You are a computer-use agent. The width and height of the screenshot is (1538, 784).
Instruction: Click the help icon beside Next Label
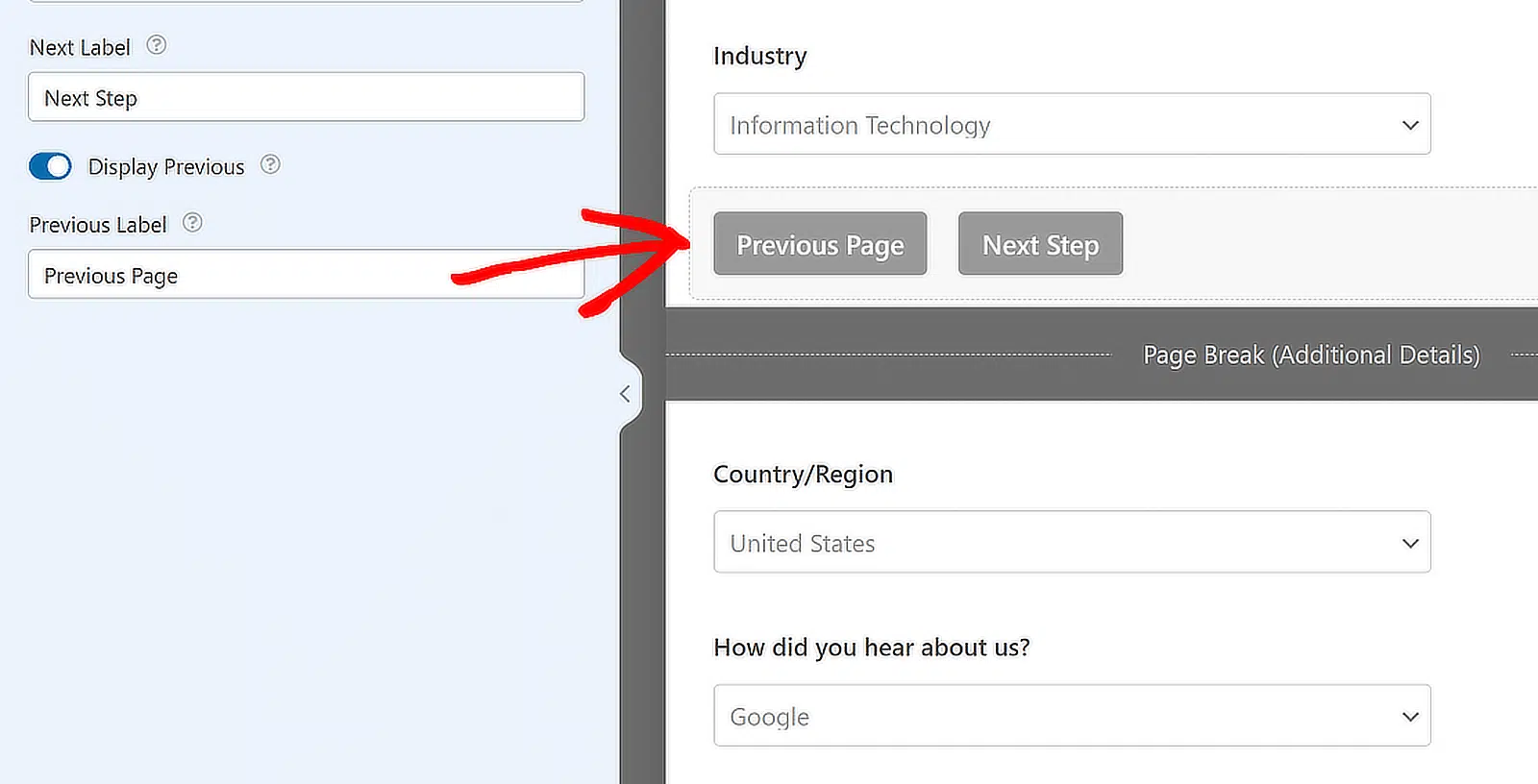[x=156, y=45]
